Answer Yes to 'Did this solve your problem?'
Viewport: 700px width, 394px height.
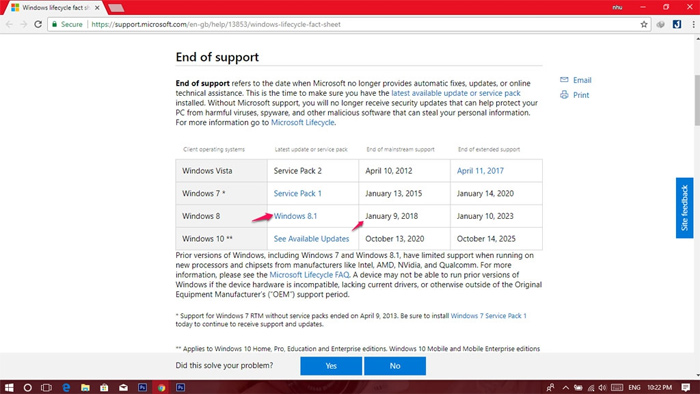pyautogui.click(x=331, y=366)
